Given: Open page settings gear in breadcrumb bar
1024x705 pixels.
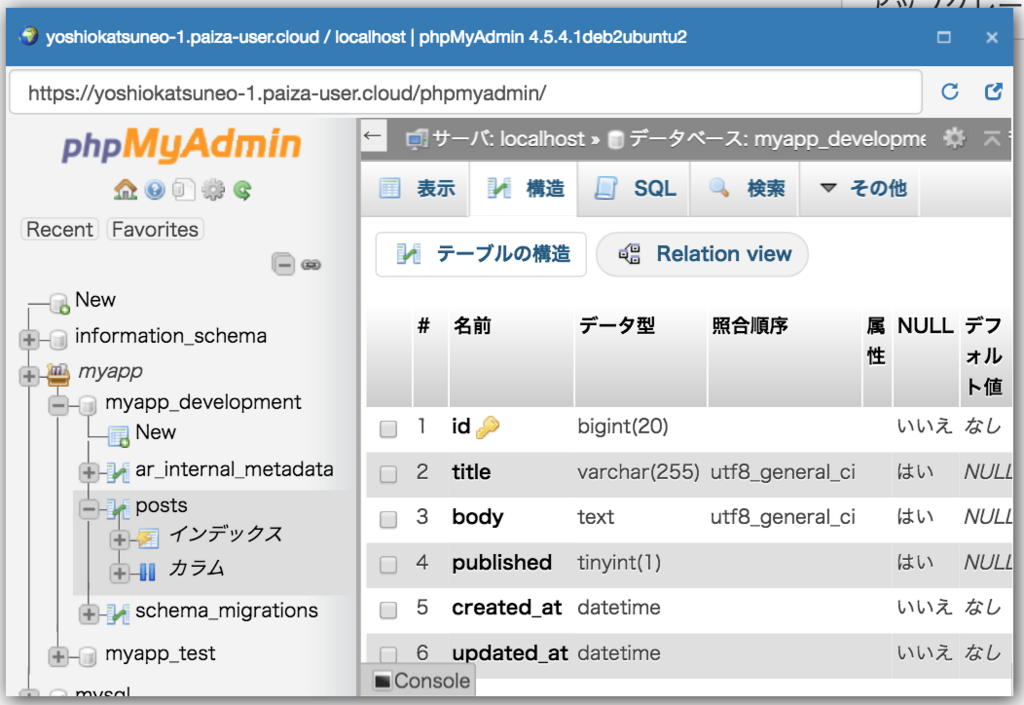Looking at the screenshot, I should coord(954,138).
